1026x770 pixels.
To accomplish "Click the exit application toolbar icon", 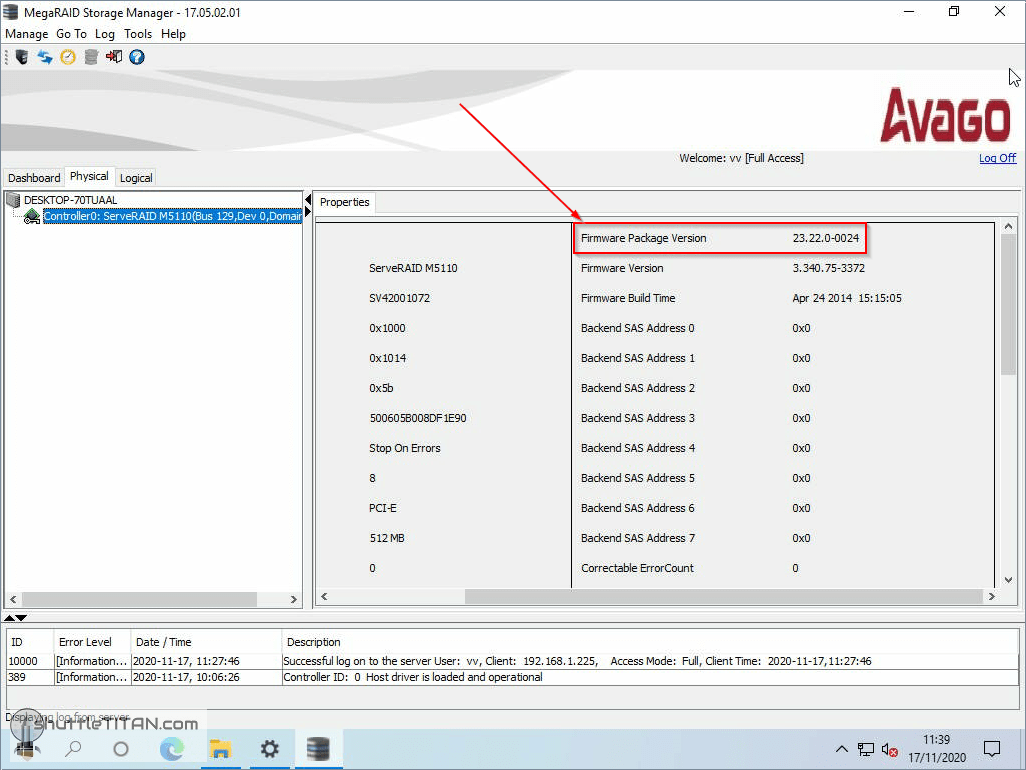I will coord(113,57).
